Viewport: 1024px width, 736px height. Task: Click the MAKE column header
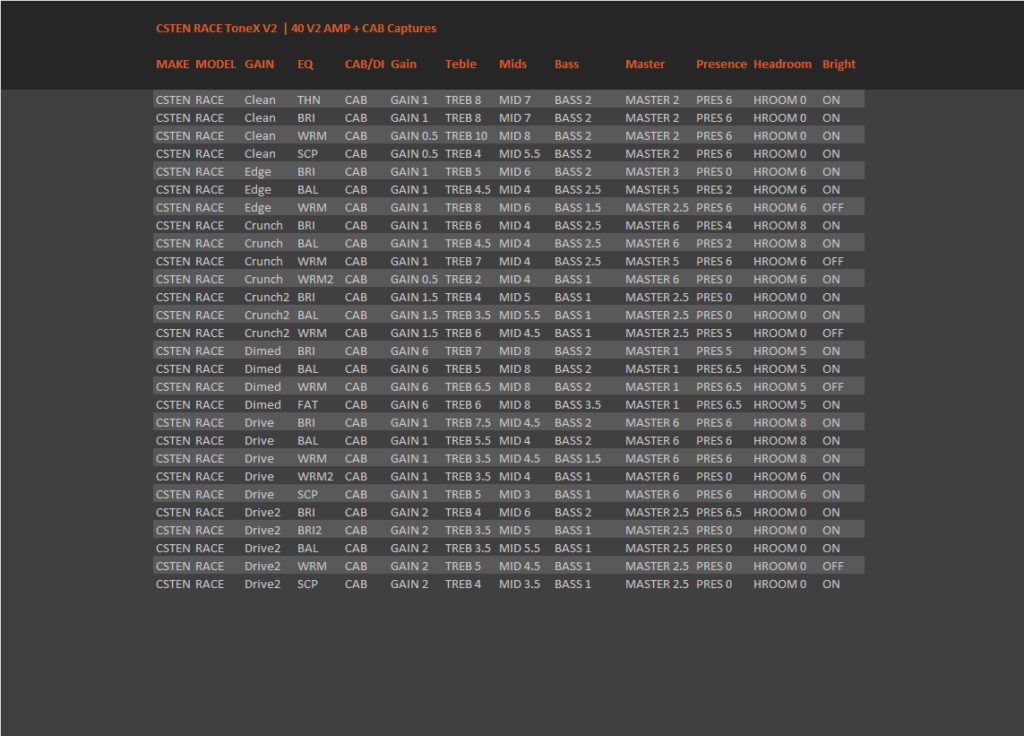click(x=172, y=64)
